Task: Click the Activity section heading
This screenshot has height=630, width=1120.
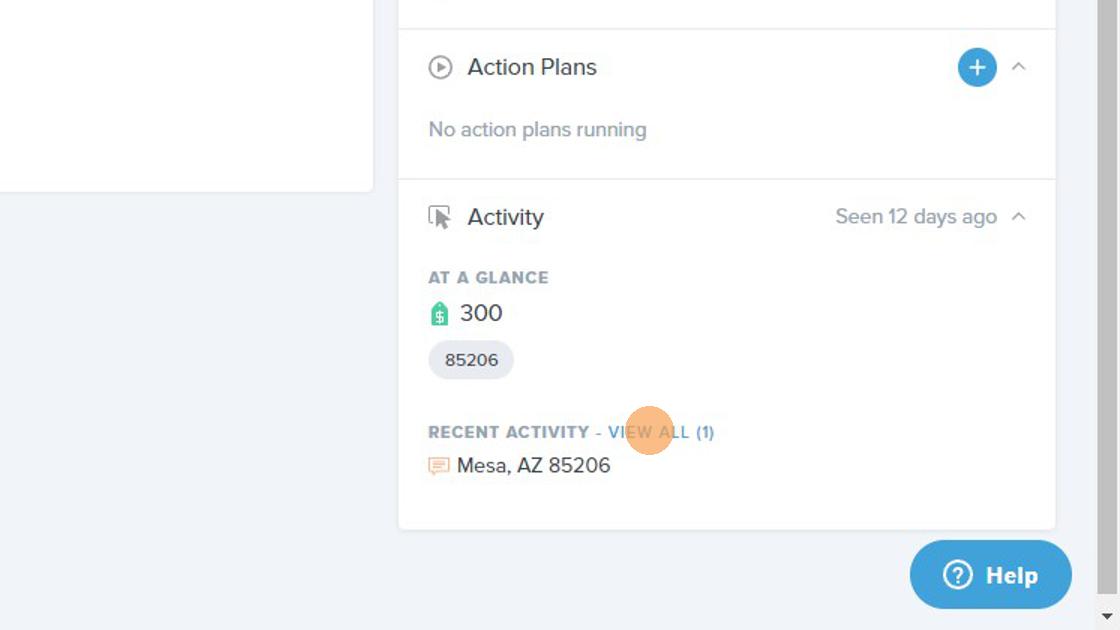Action: [x=505, y=217]
